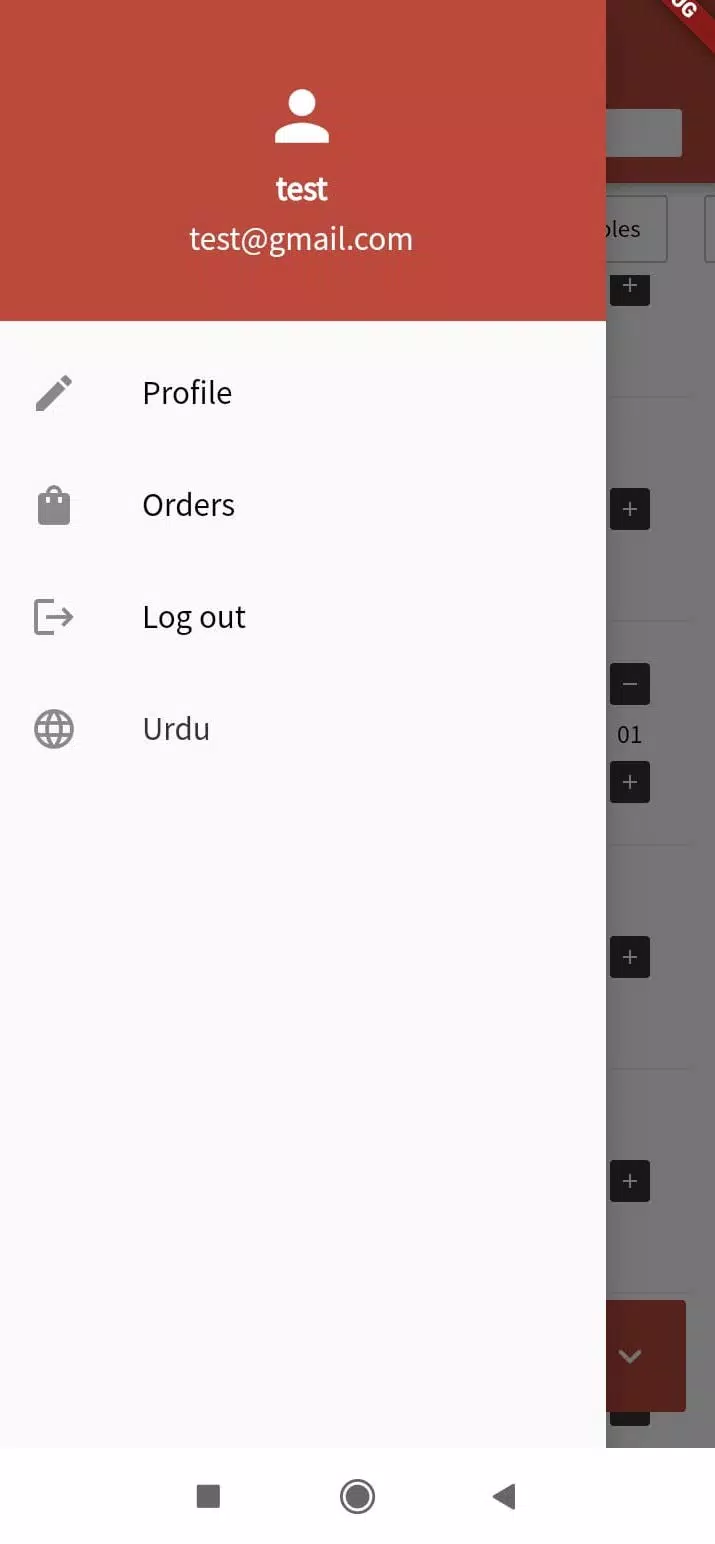Select the Log out option

[303, 617]
